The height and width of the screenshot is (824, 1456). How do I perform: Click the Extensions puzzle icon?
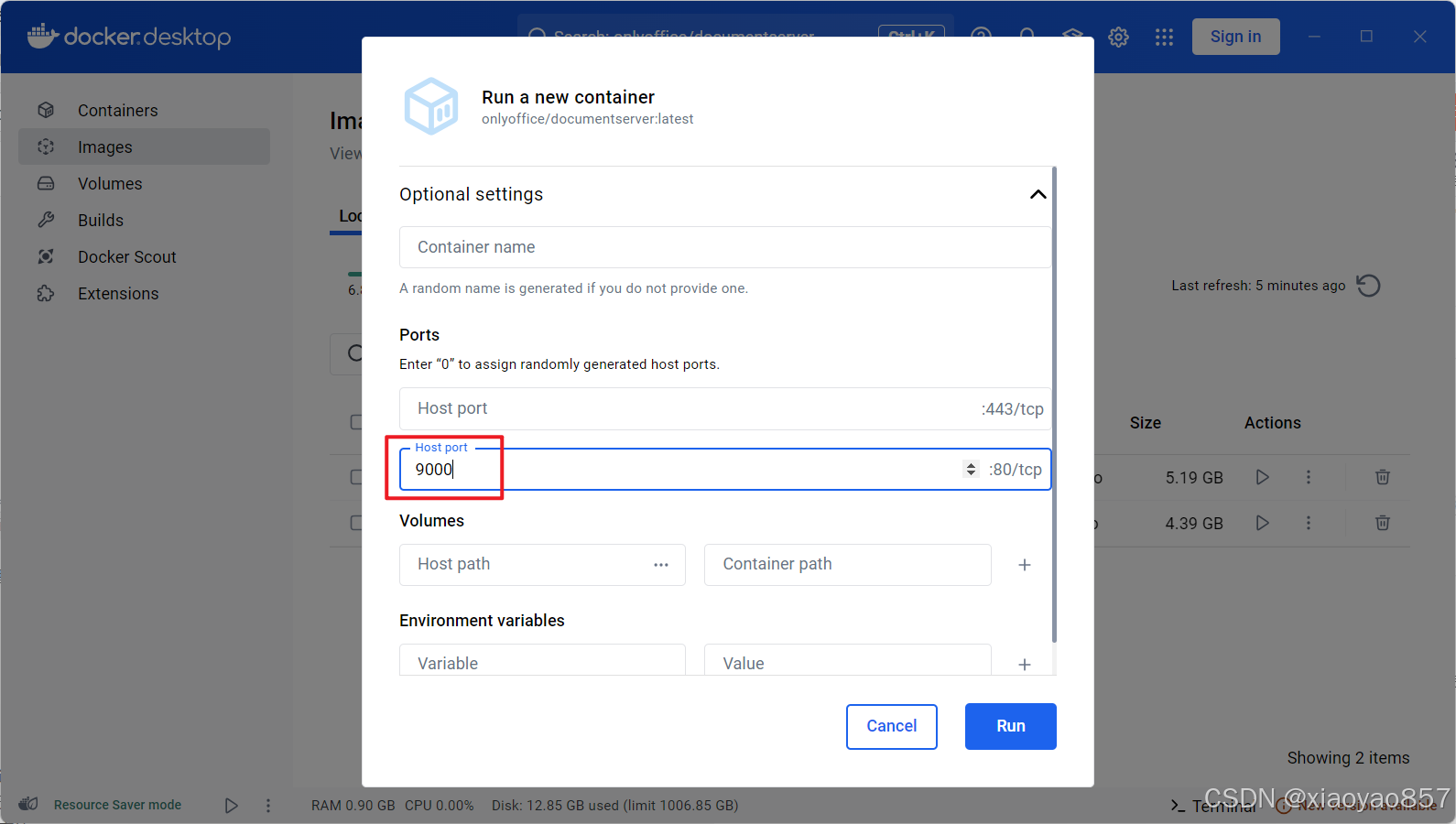[x=46, y=293]
